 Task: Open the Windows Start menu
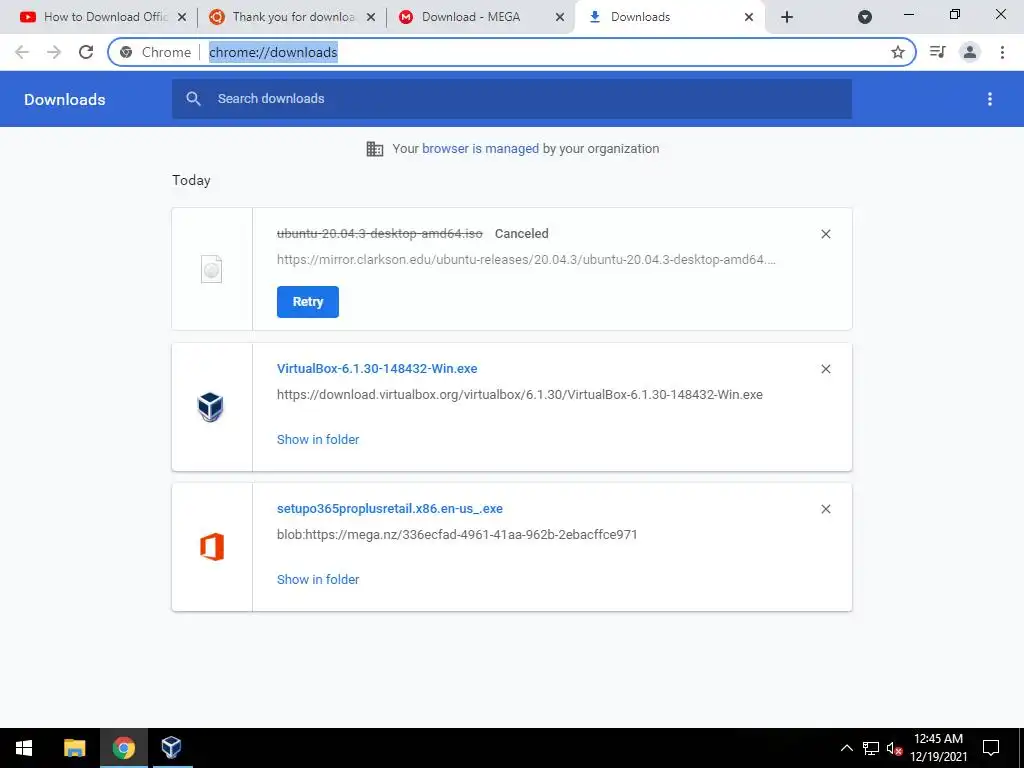24,748
